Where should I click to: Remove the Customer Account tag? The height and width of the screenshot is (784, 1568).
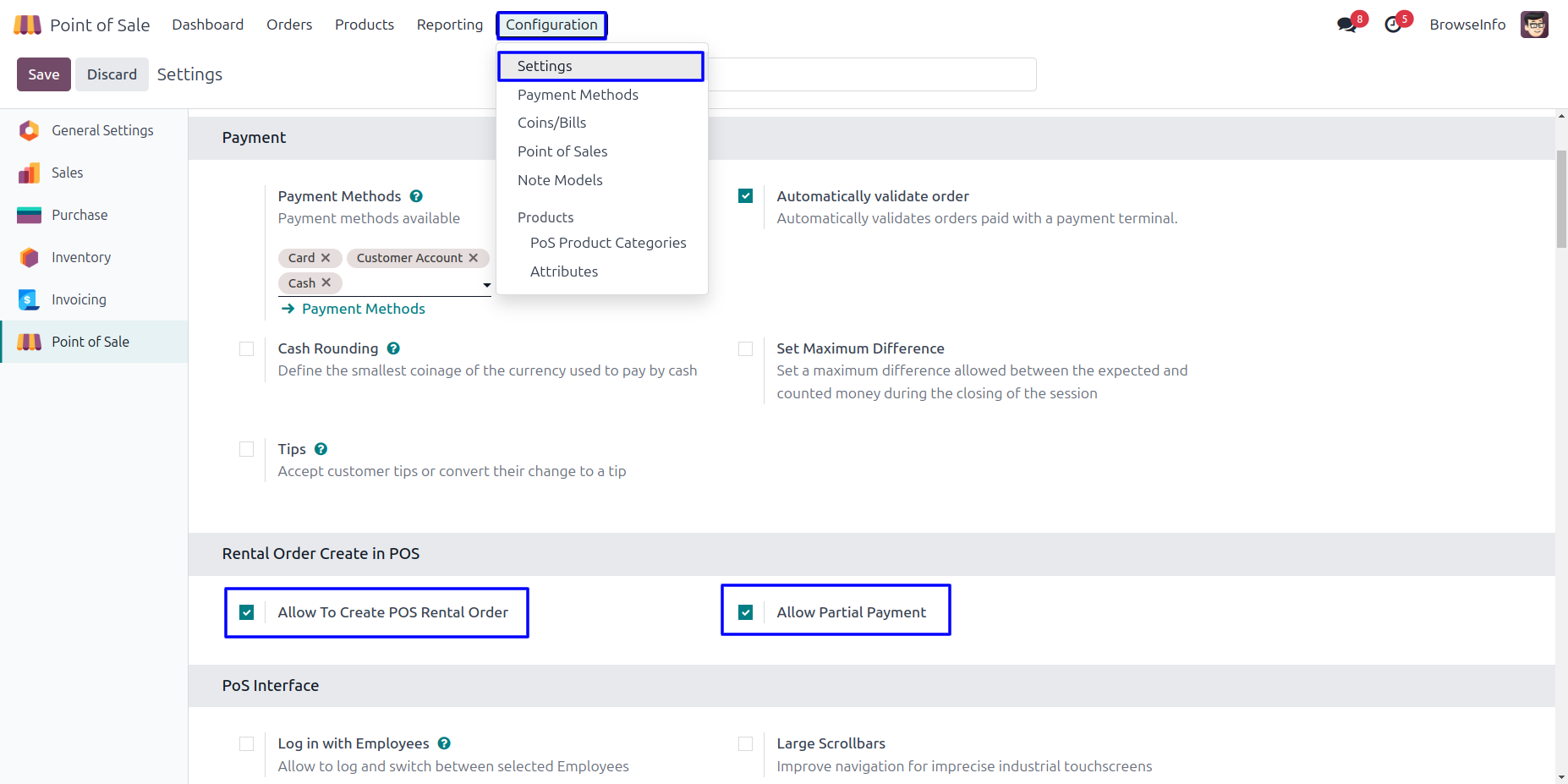pos(474,258)
